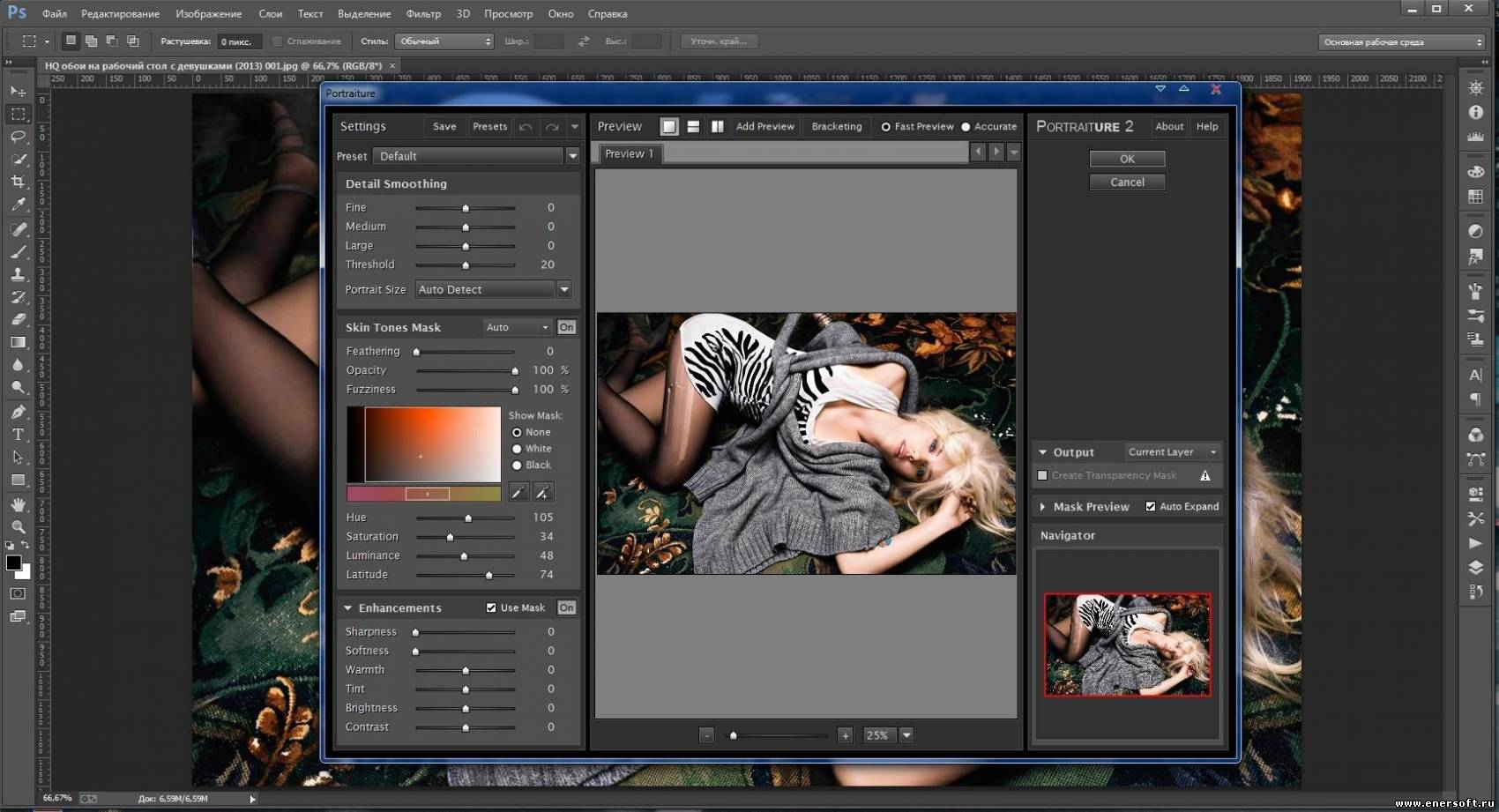This screenshot has width=1499, height=812.
Task: Open the 25% zoom level dropdown
Action: click(x=906, y=735)
